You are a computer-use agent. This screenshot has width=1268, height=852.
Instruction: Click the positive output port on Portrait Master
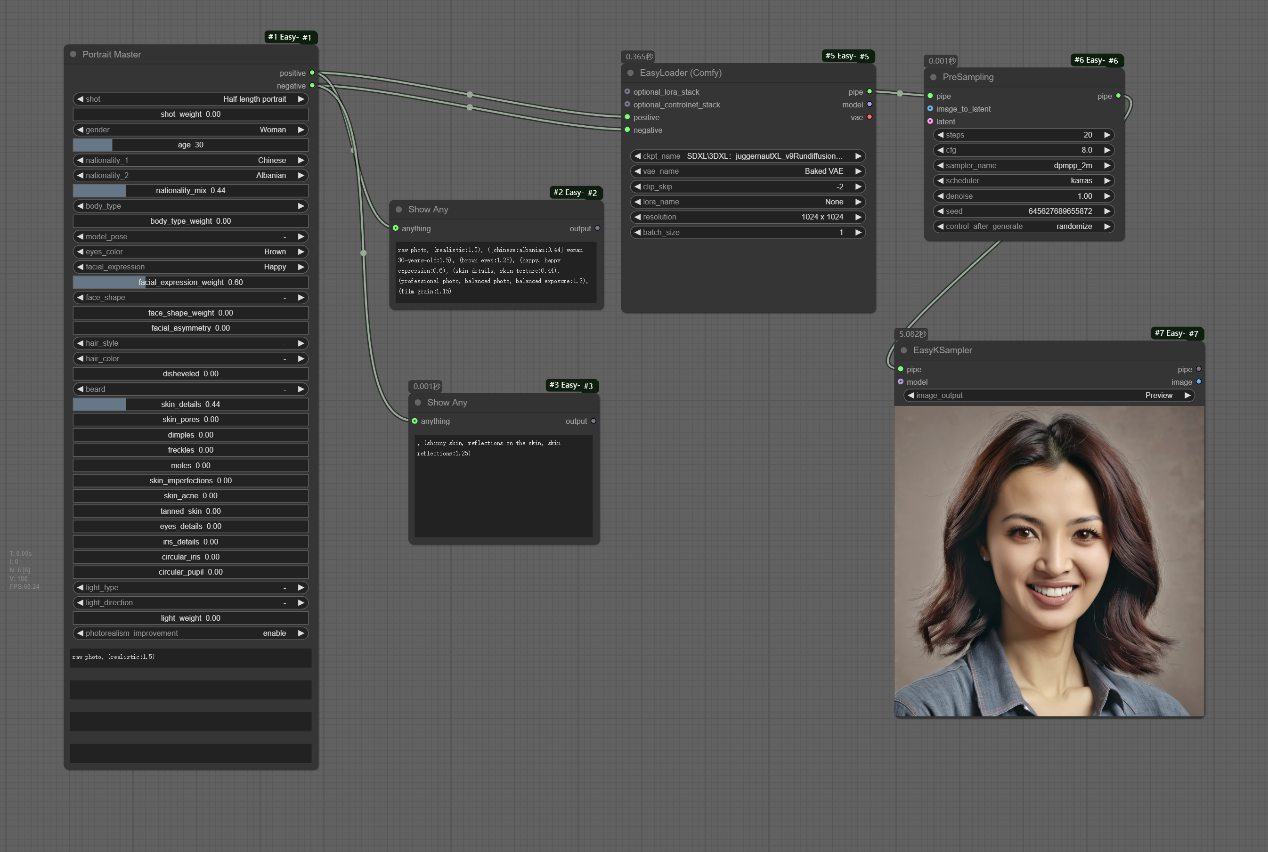pos(312,73)
